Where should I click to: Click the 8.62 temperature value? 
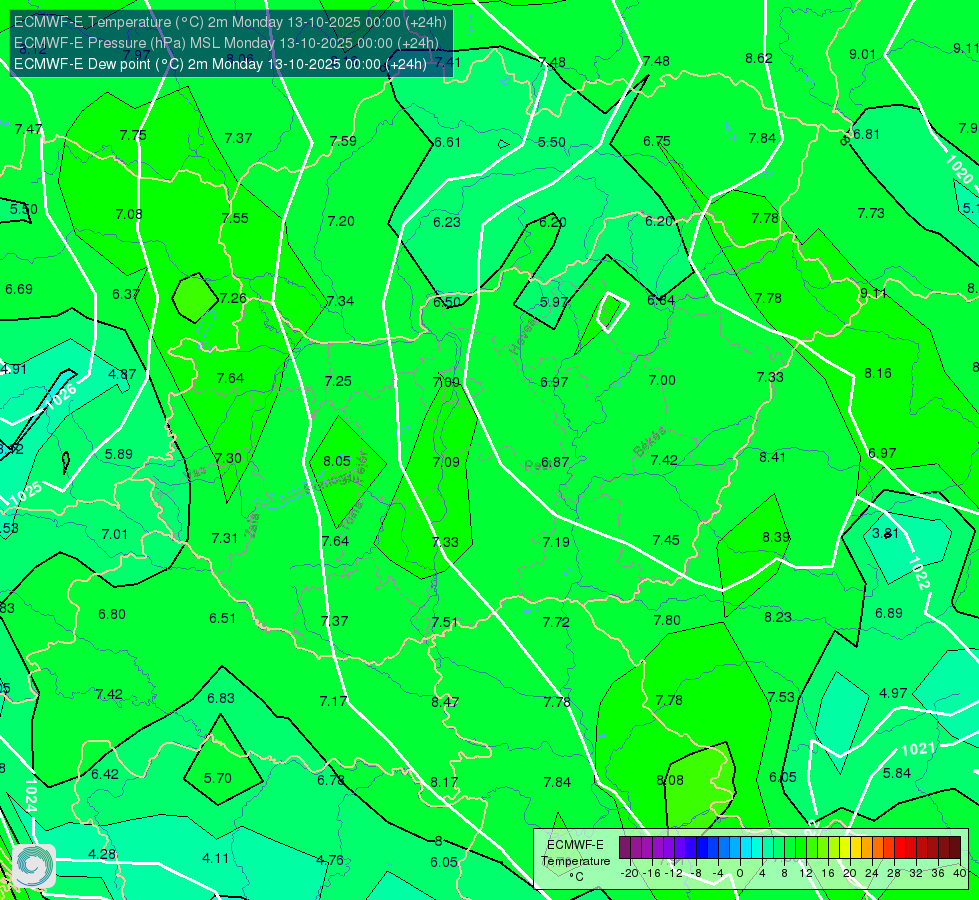tap(759, 59)
